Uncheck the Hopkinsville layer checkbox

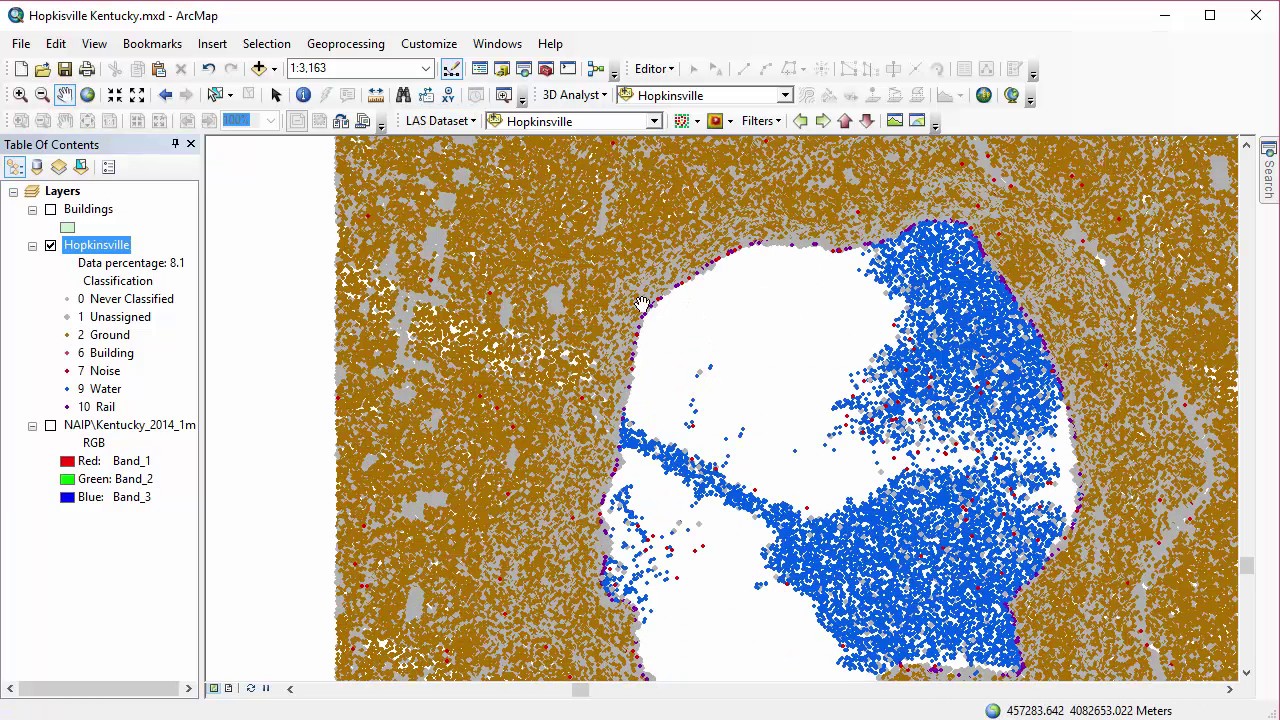51,245
